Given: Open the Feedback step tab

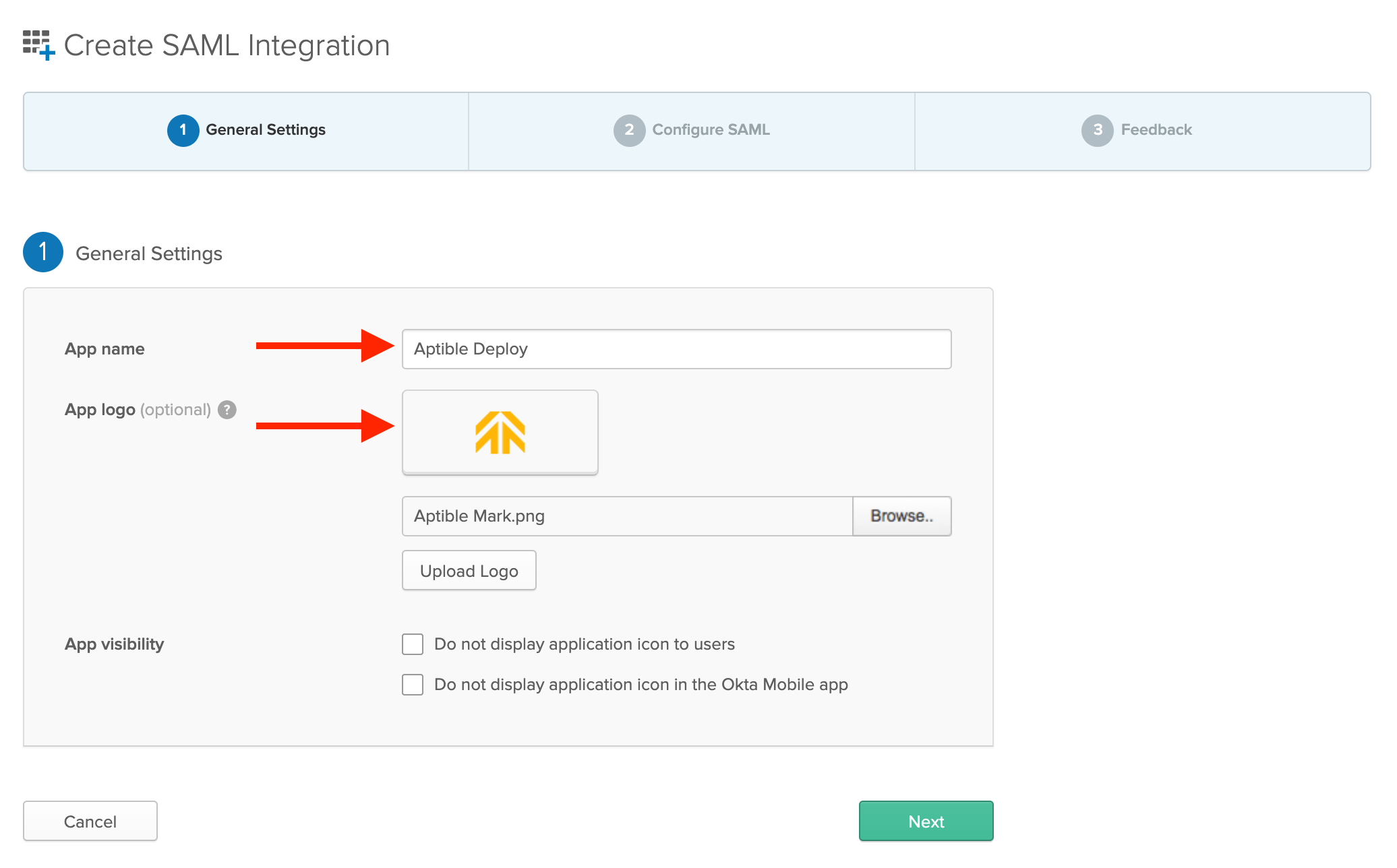Looking at the screenshot, I should pyautogui.click(x=1156, y=130).
